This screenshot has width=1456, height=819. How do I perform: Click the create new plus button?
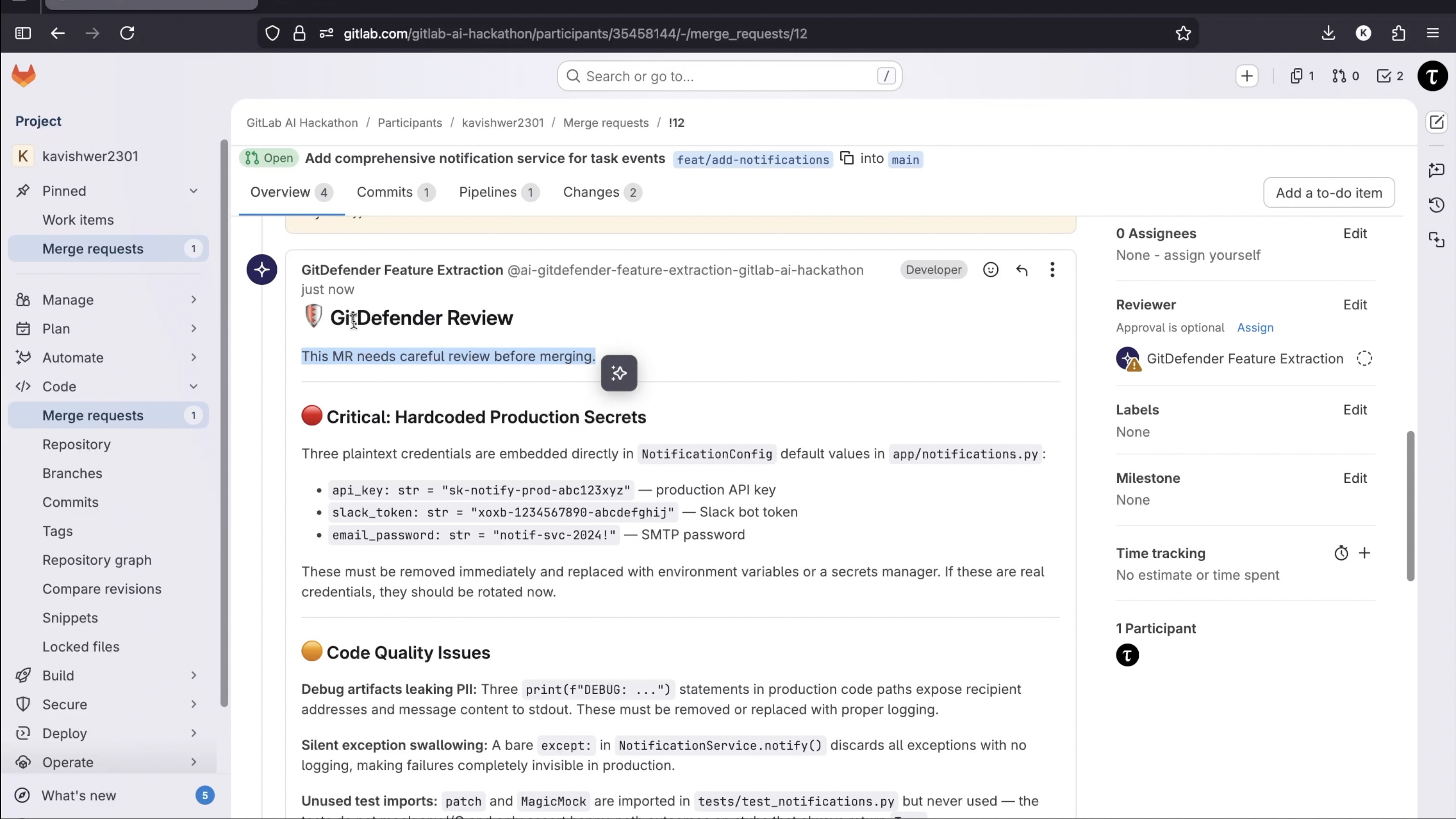pyautogui.click(x=1247, y=76)
